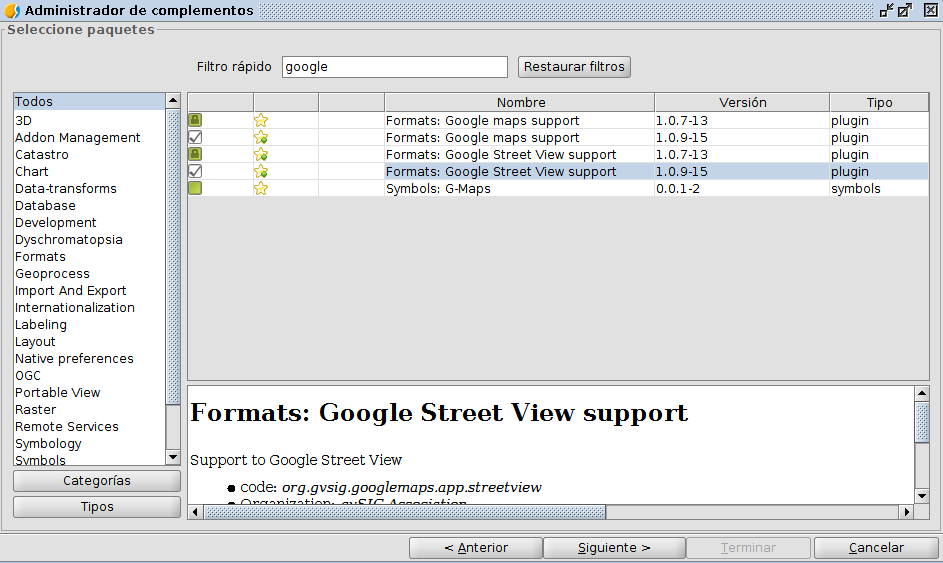This screenshot has width=943, height=563.
Task: Toggle checkbox for Google maps support 1.0.9-15
Action: [195, 137]
